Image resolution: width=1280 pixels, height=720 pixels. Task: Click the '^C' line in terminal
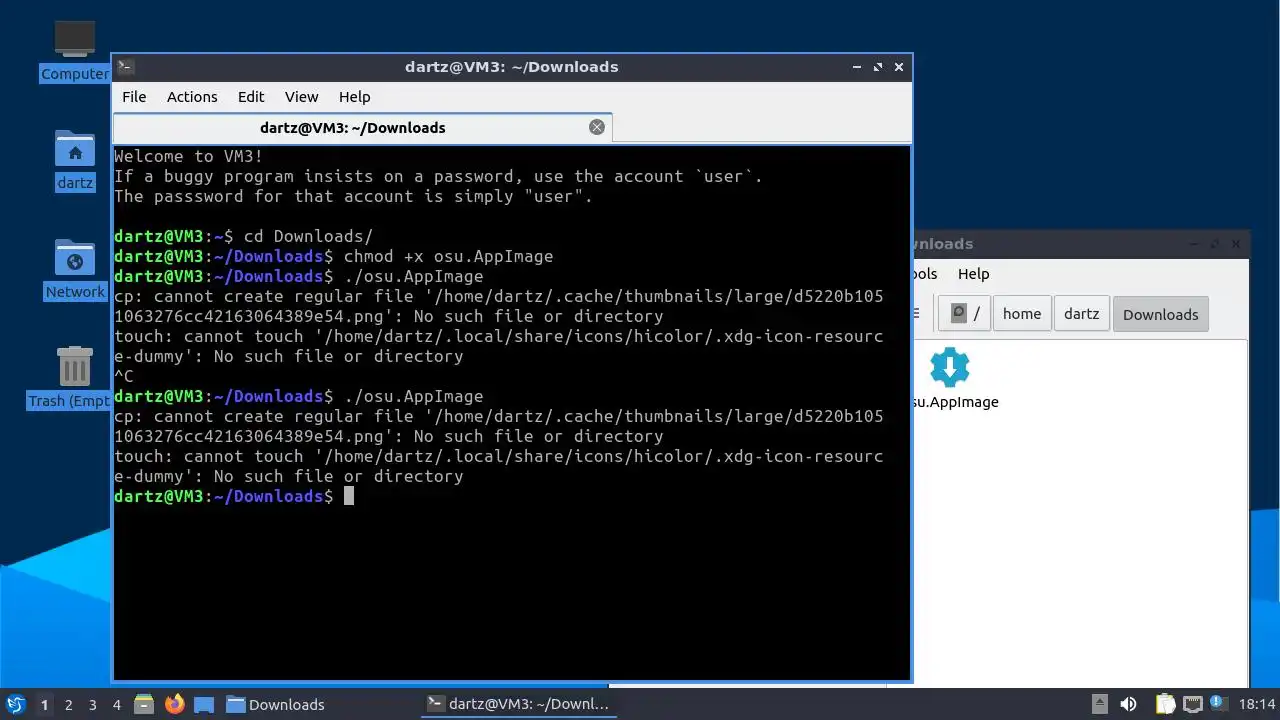pyautogui.click(x=124, y=376)
